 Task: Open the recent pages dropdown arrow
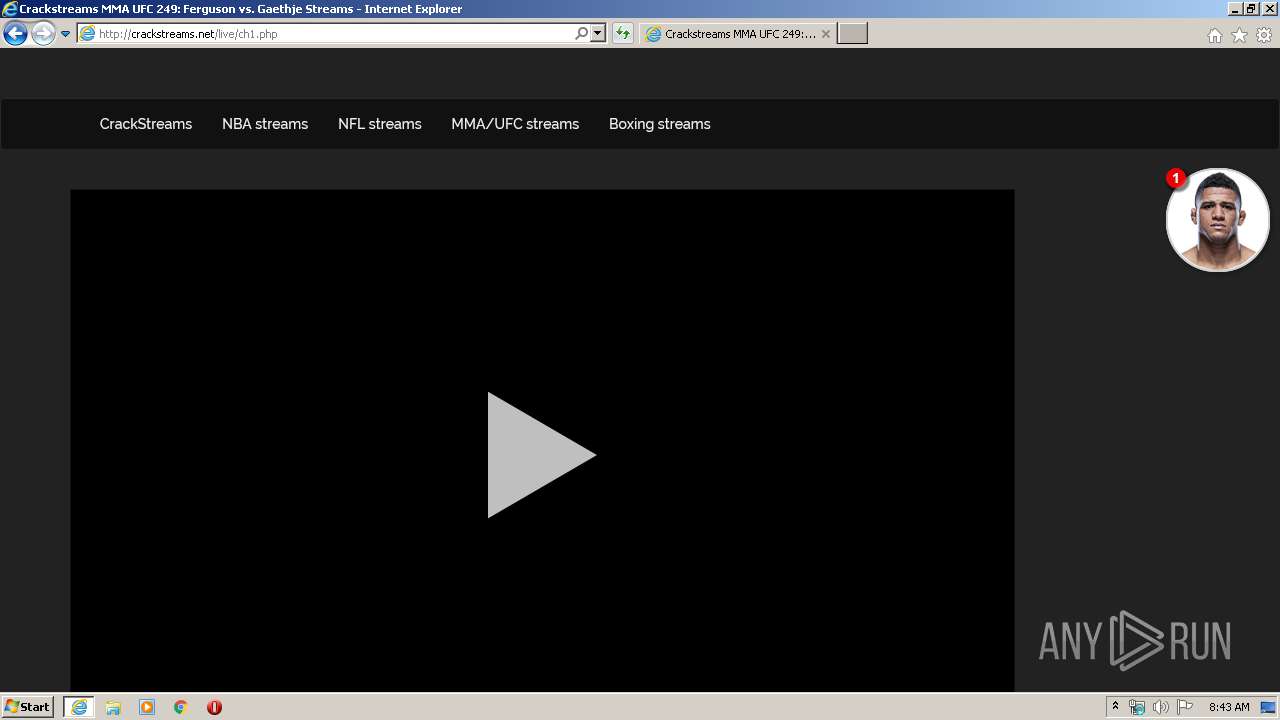click(x=66, y=34)
